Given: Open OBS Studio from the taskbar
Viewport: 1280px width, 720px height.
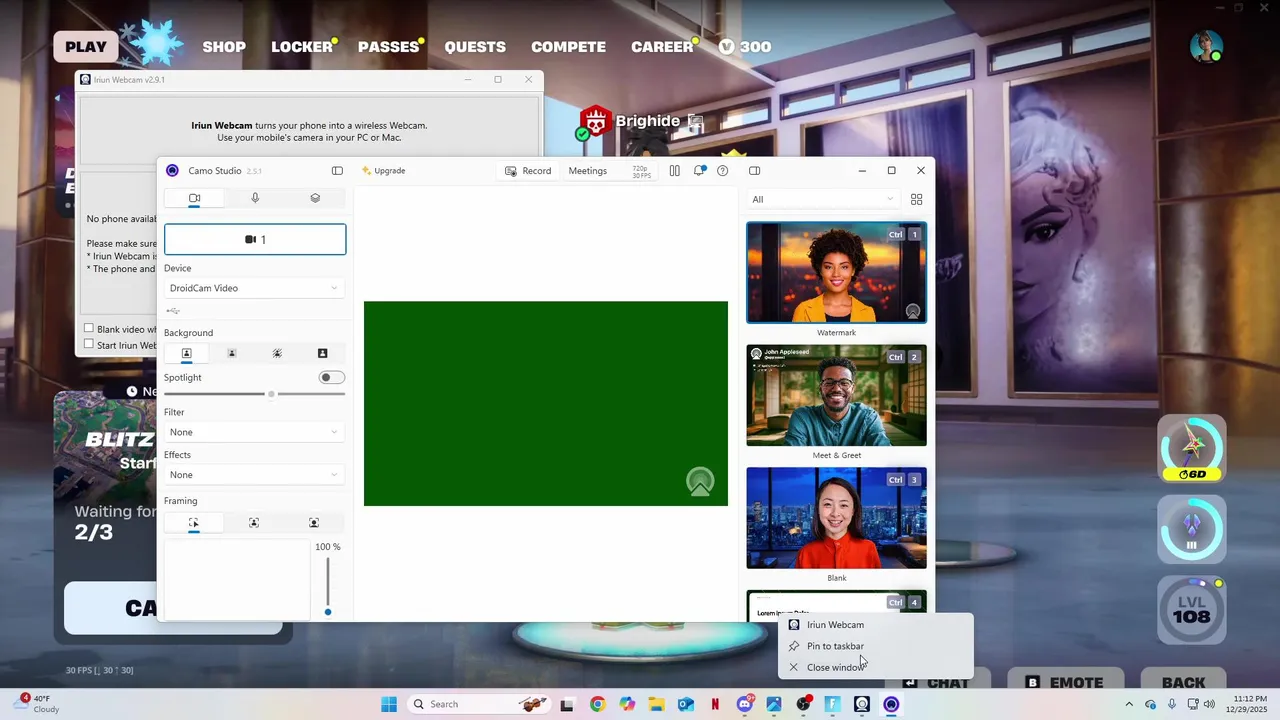Looking at the screenshot, I should click(x=803, y=704).
